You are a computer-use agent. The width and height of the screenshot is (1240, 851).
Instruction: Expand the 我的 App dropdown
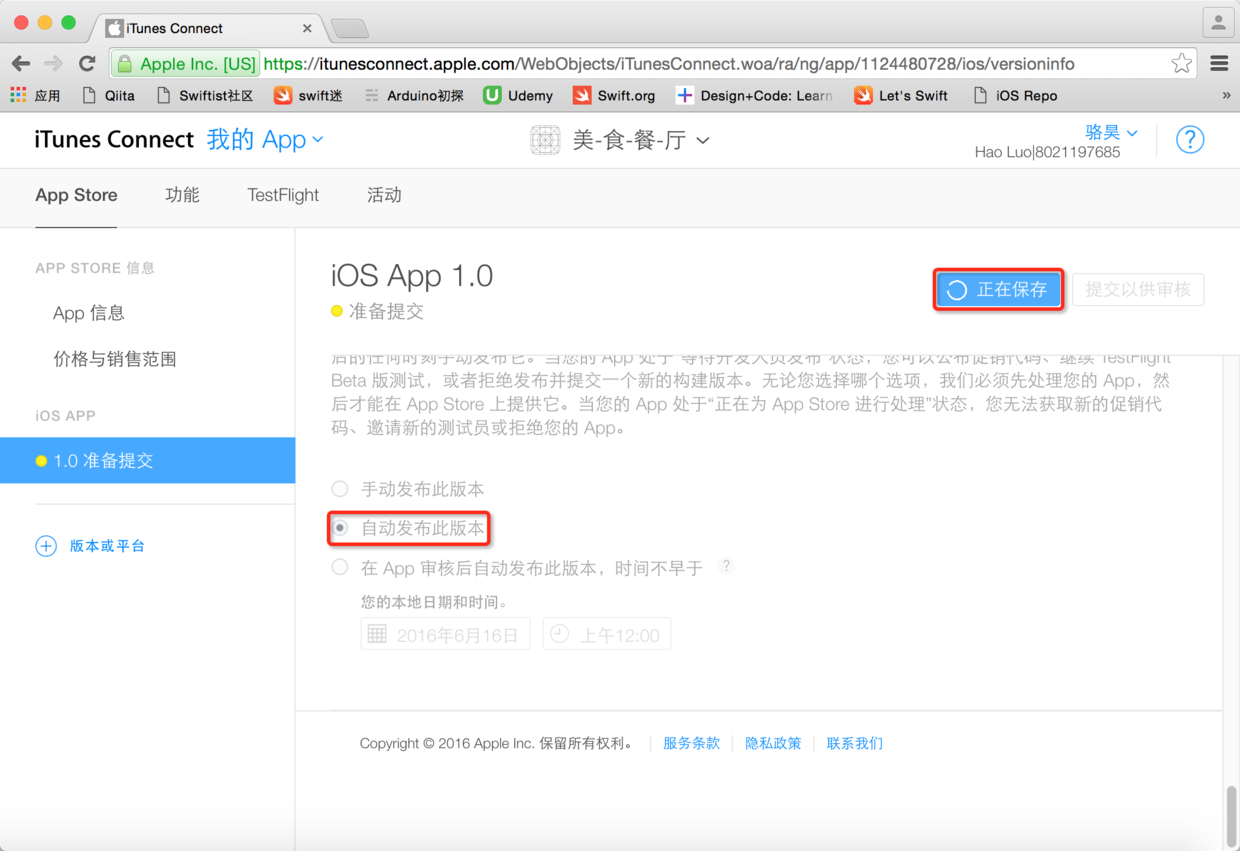click(x=265, y=139)
